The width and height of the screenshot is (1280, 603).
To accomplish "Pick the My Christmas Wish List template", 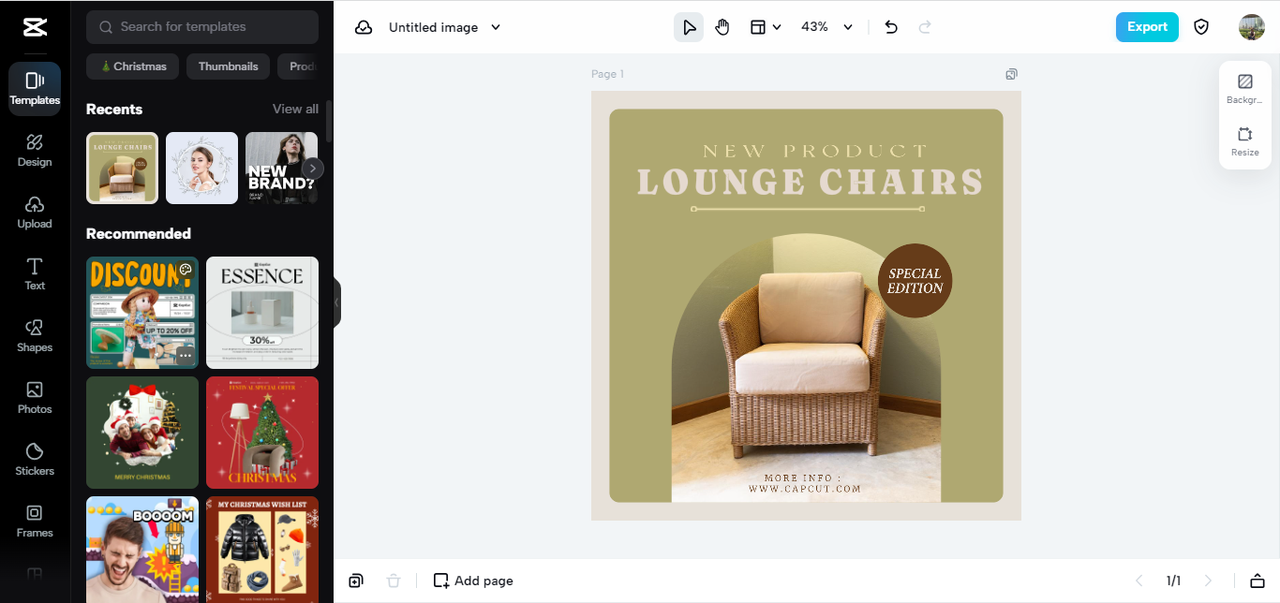I will (x=262, y=549).
